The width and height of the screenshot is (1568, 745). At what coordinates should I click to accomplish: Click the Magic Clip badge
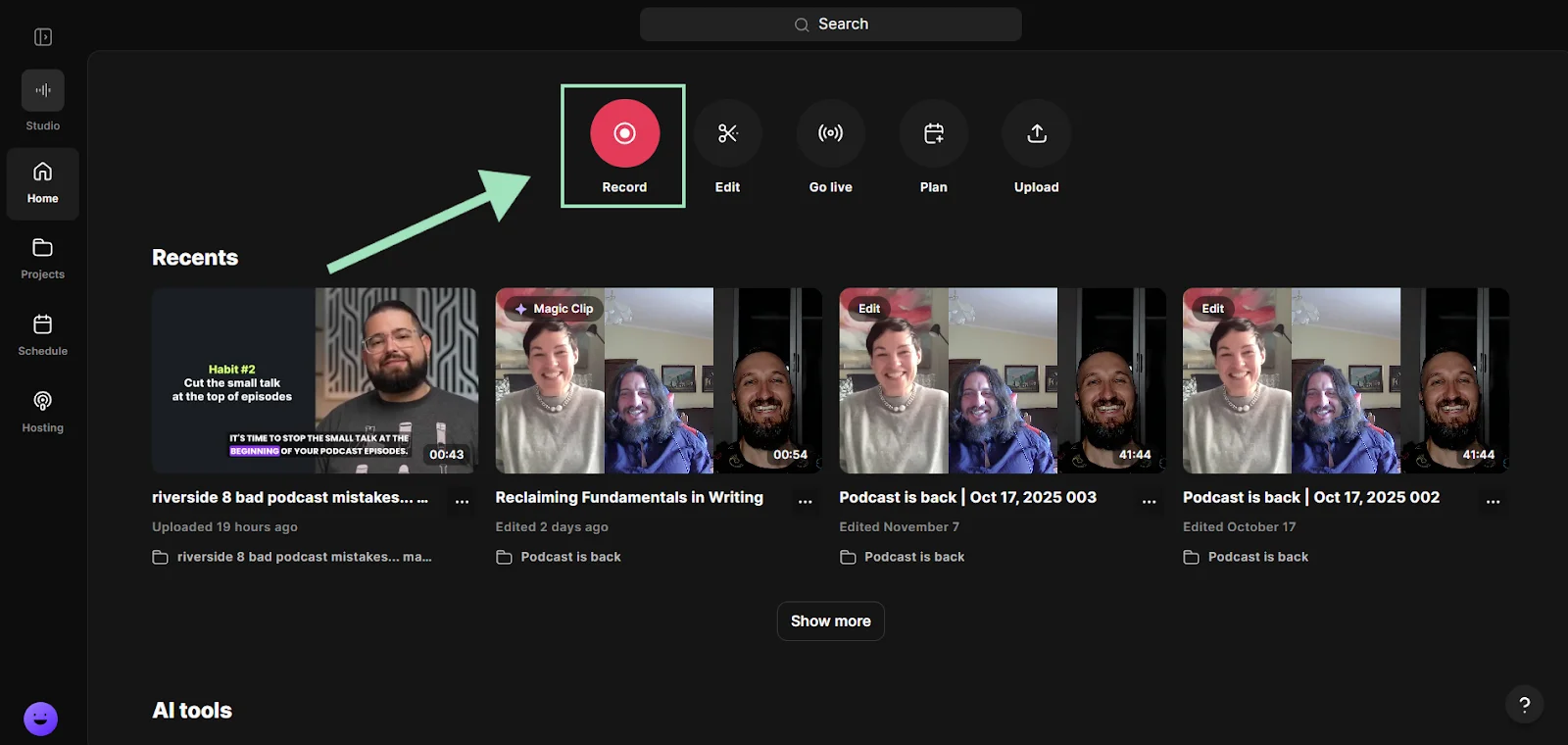click(554, 309)
